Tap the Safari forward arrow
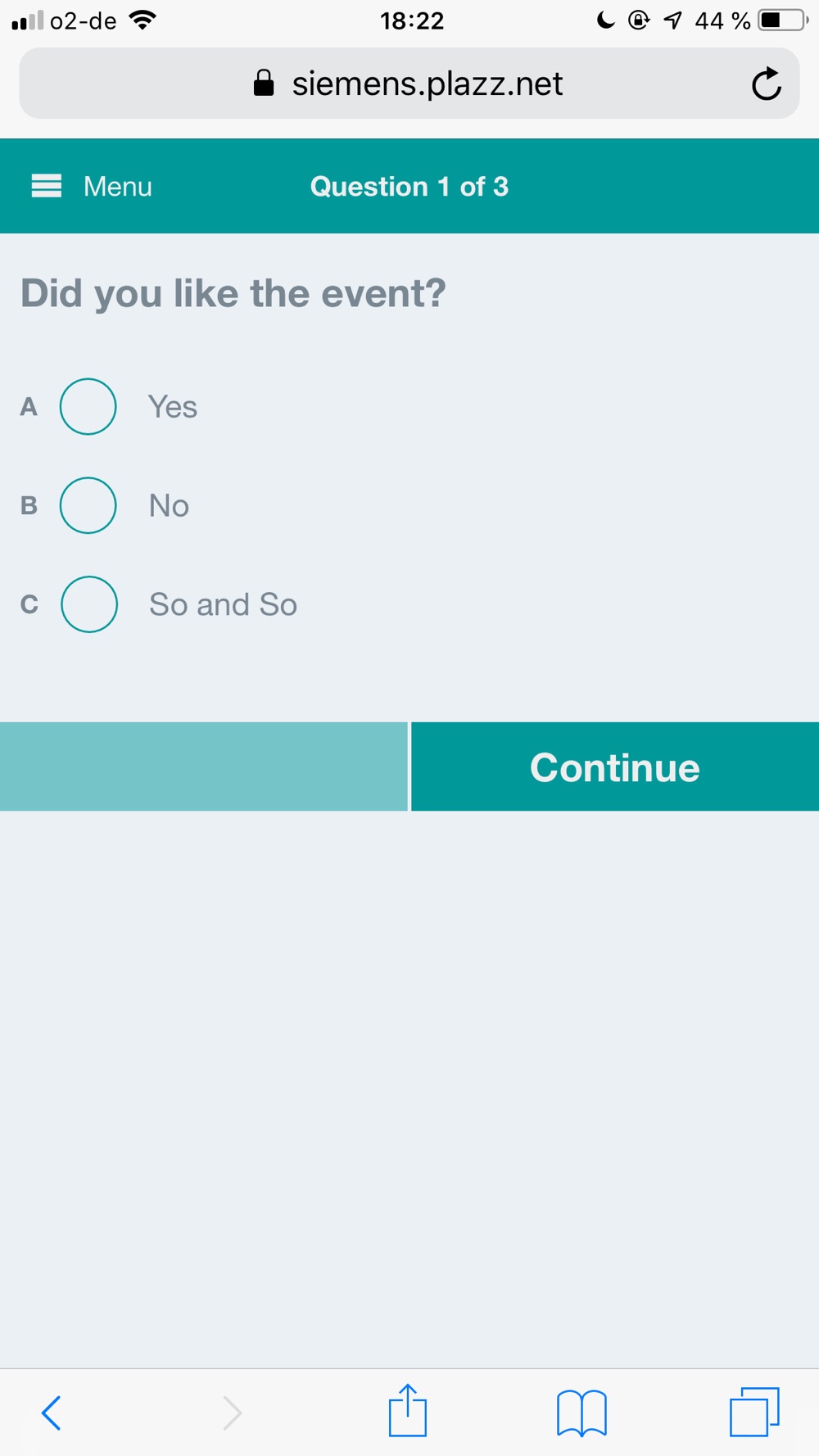 pyautogui.click(x=233, y=1413)
